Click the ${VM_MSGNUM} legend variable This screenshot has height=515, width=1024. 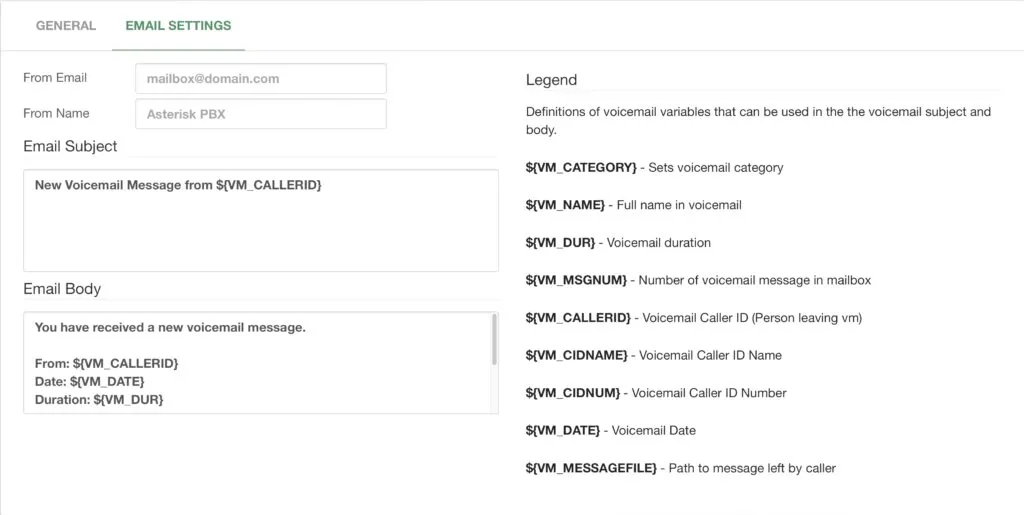pyautogui.click(x=576, y=280)
